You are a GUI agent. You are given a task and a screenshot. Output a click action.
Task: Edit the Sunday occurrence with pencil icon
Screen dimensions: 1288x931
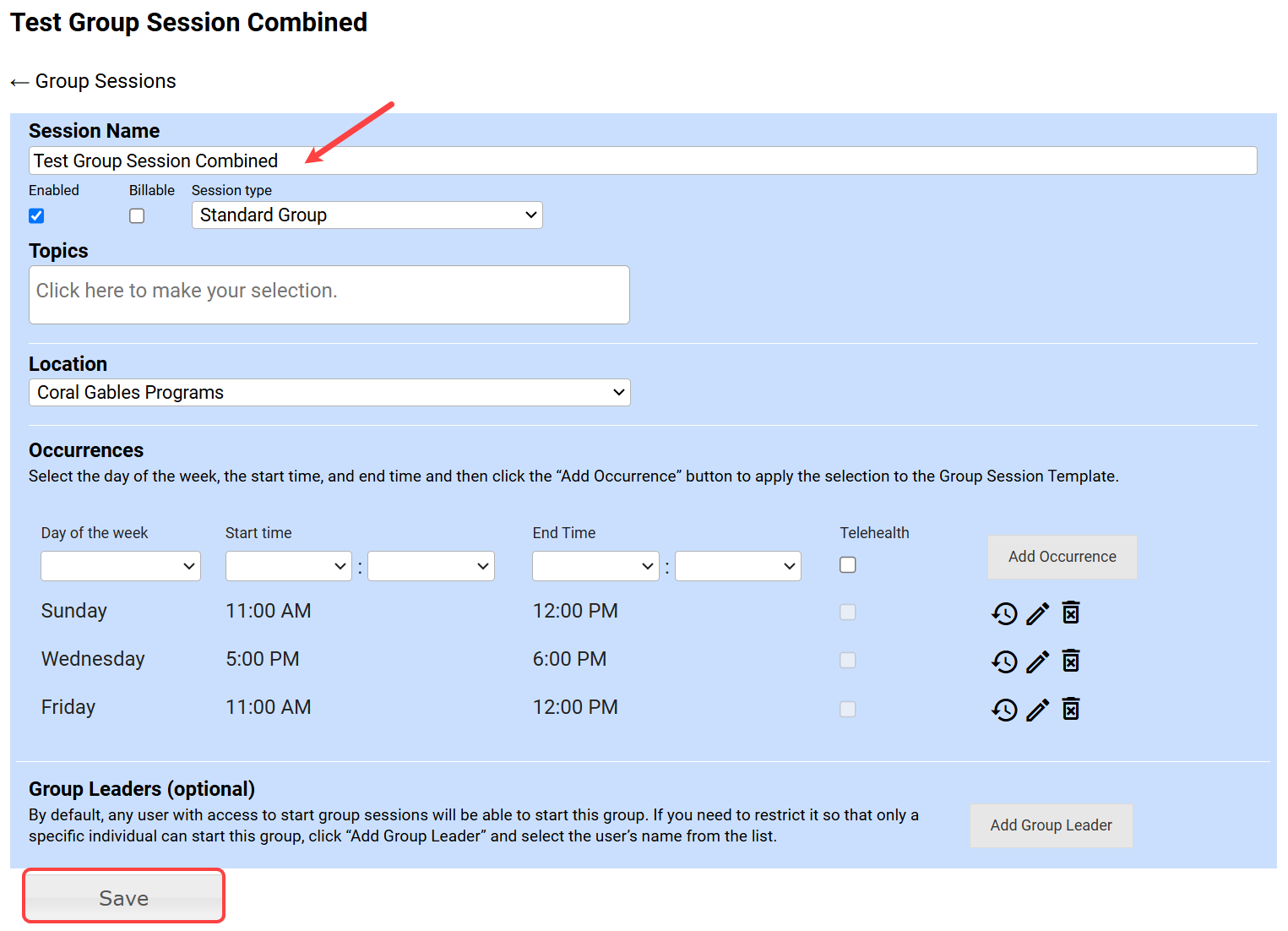(1037, 613)
